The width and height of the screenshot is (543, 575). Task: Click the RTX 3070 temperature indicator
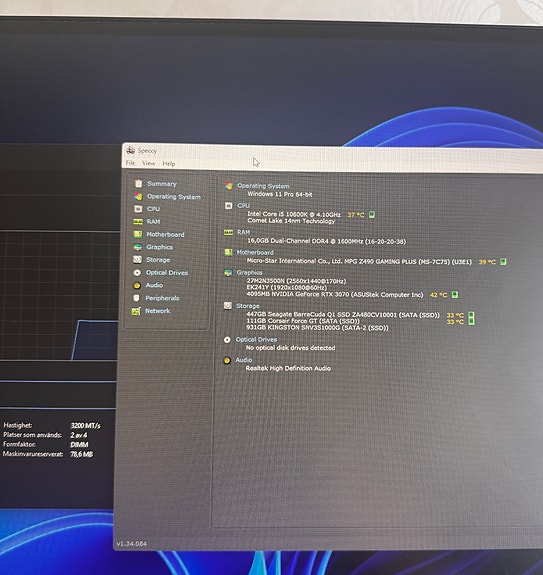(x=455, y=294)
